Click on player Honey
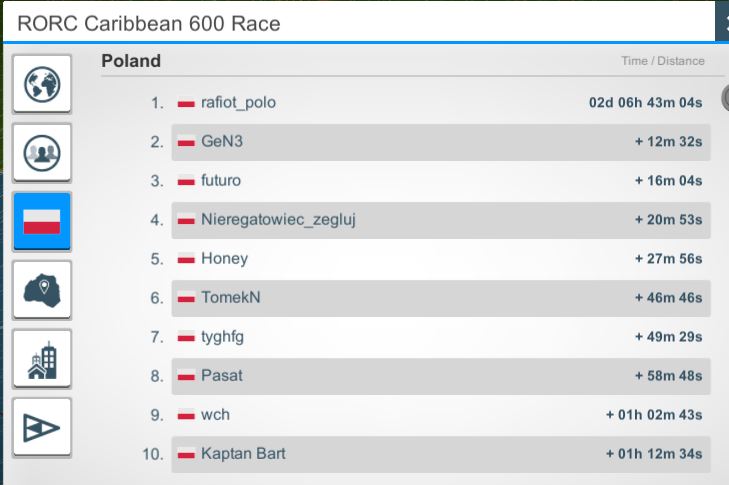Screen dimensions: 729x485 click(224, 259)
